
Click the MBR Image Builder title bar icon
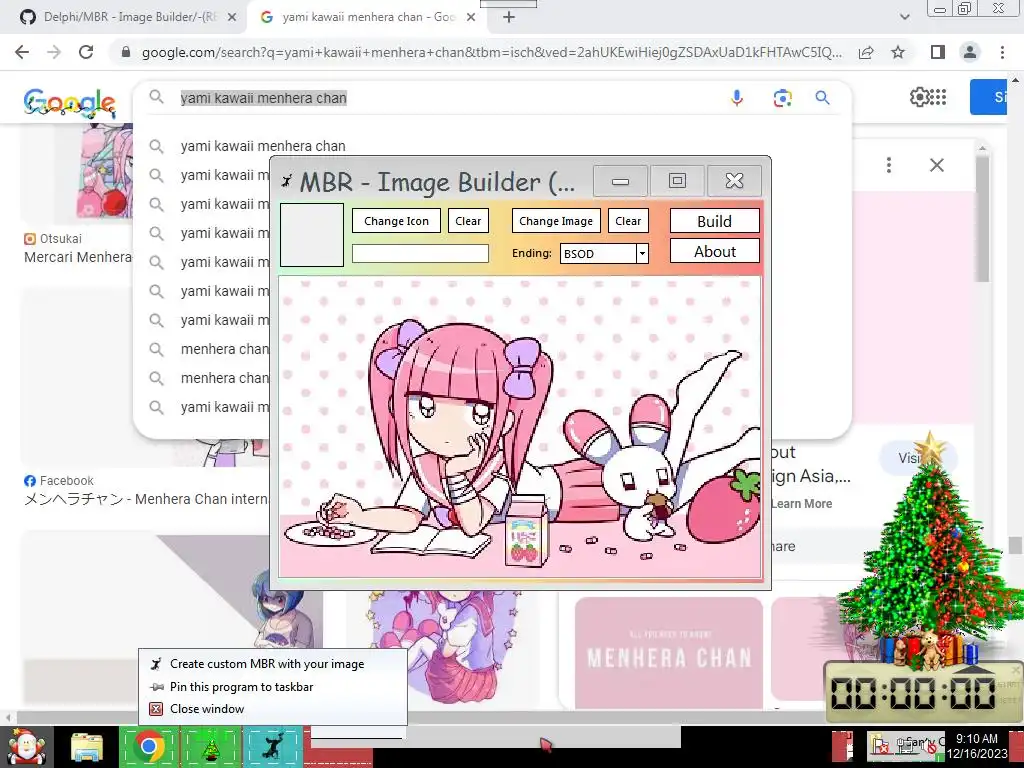click(286, 181)
